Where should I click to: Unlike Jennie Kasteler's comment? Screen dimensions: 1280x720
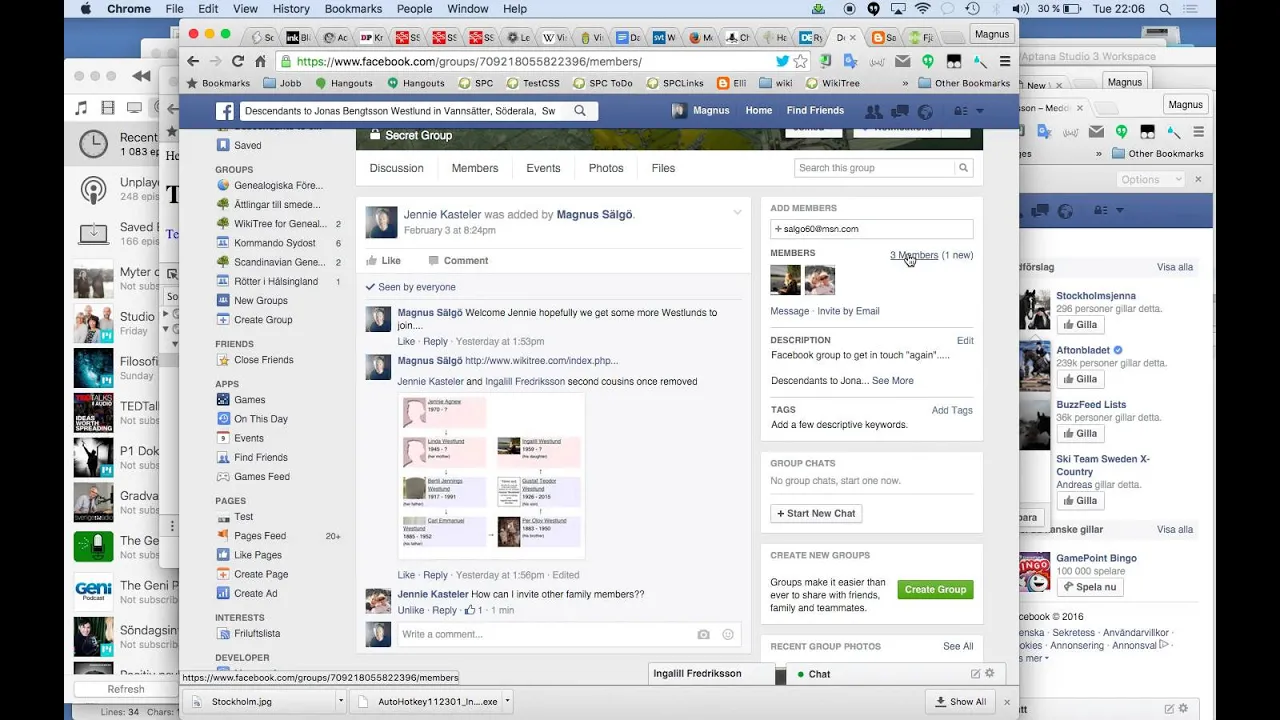click(411, 610)
